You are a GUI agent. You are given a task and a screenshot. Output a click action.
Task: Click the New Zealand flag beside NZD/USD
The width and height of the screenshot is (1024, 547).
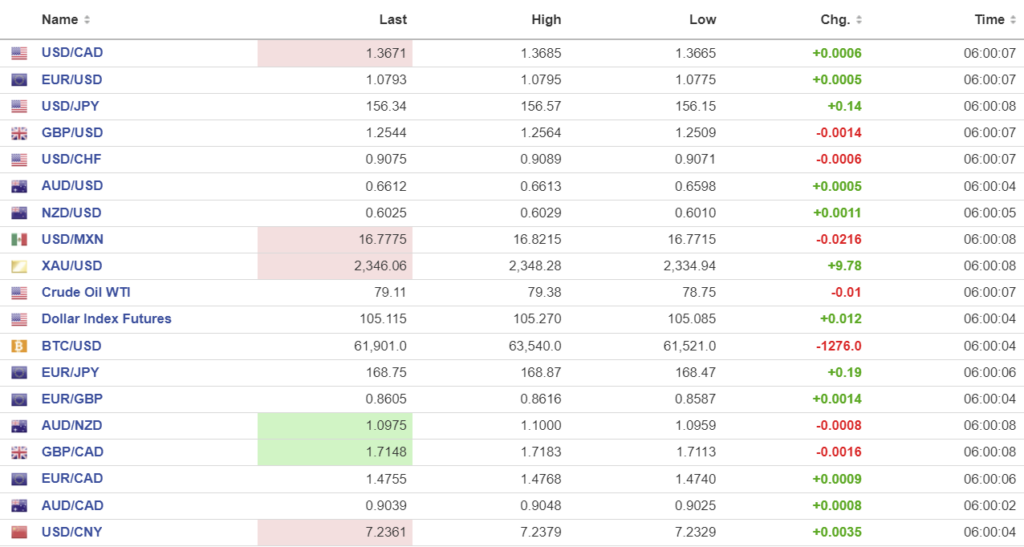point(19,213)
